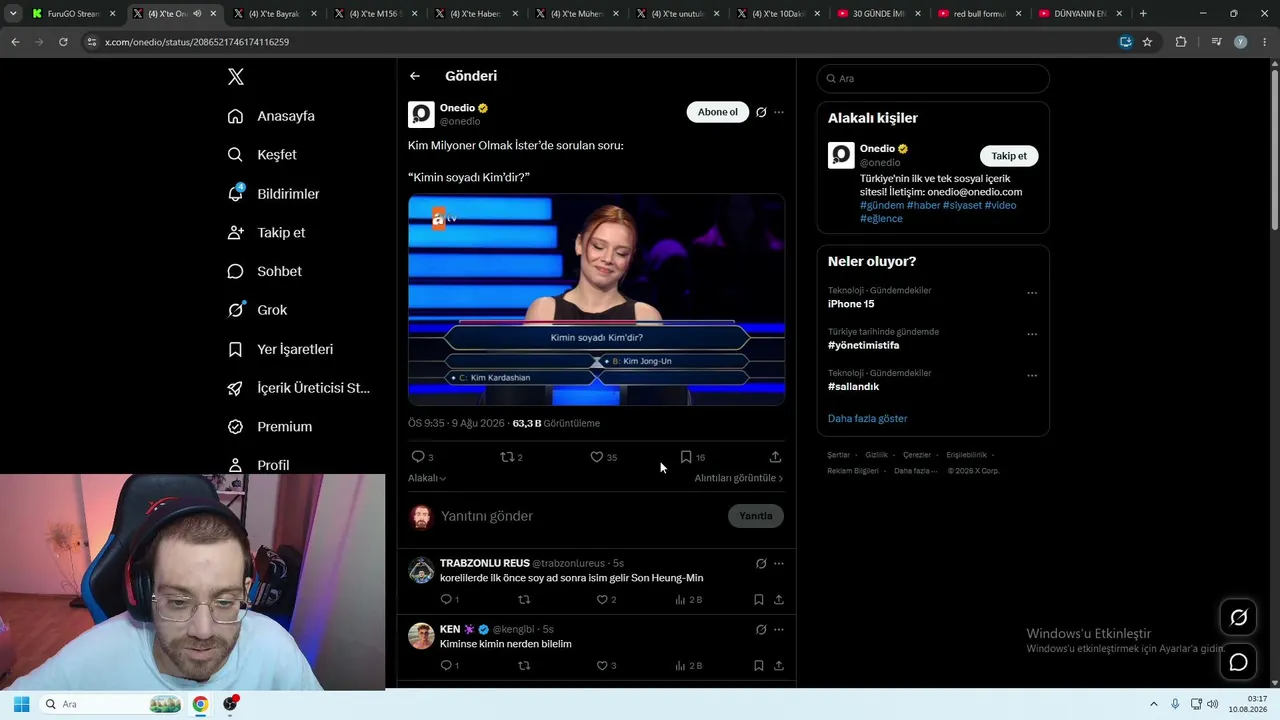Reply to KEN's comment
Viewport: 1280px width, 720px height.
[x=446, y=666]
